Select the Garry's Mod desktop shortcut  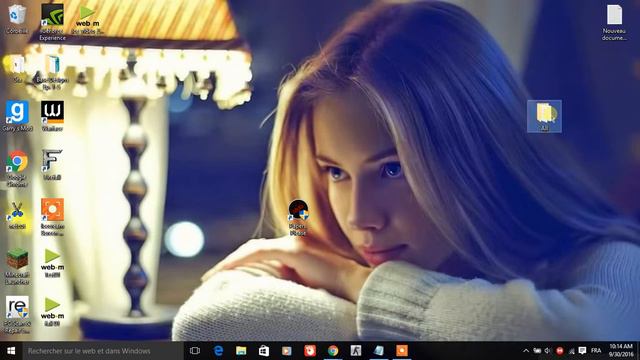17,116
